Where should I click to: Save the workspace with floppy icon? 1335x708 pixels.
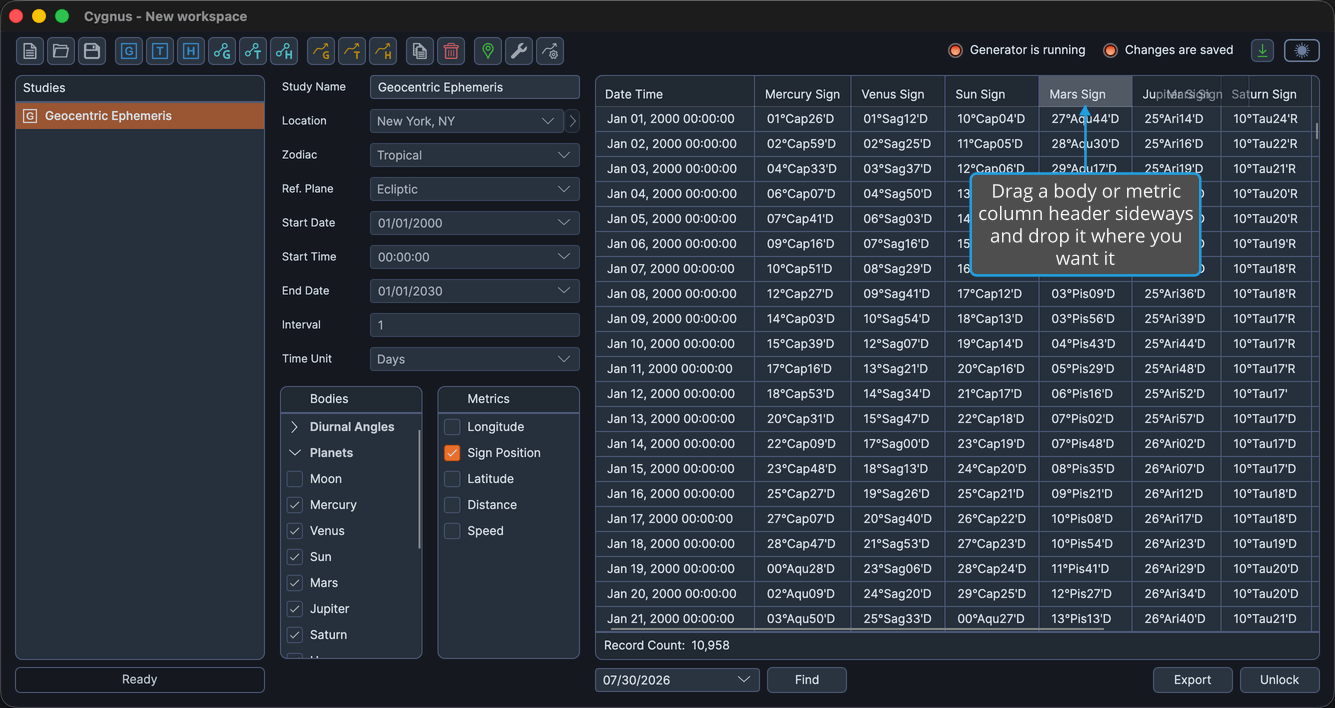(92, 51)
